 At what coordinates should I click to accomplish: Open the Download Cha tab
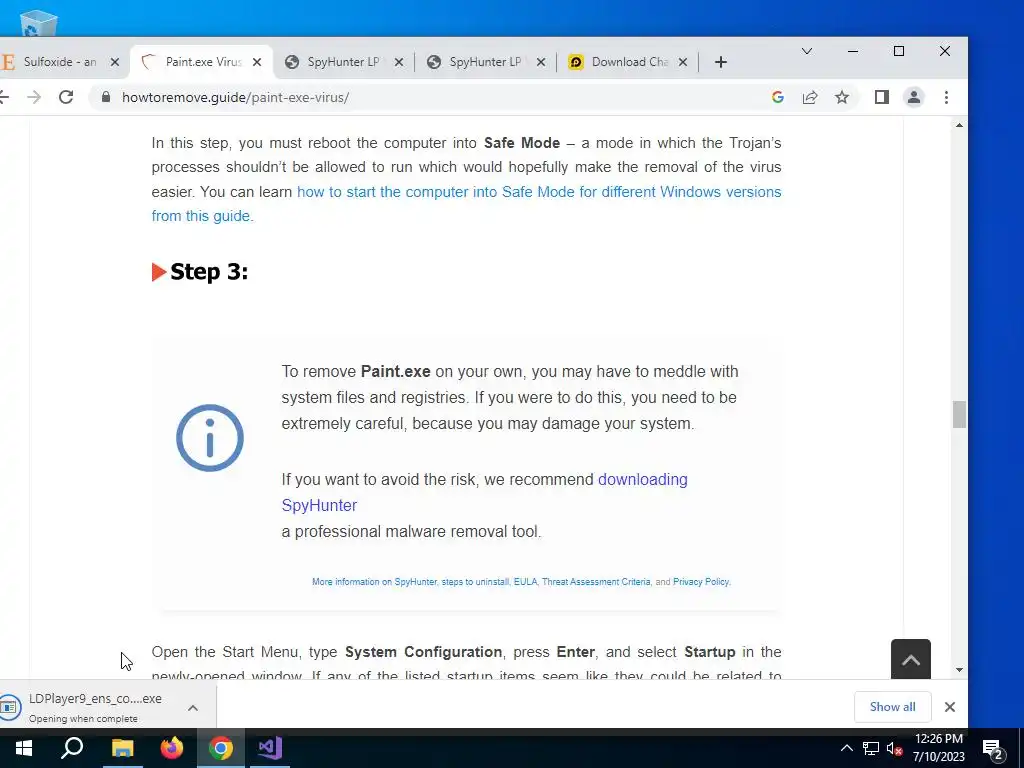point(628,62)
